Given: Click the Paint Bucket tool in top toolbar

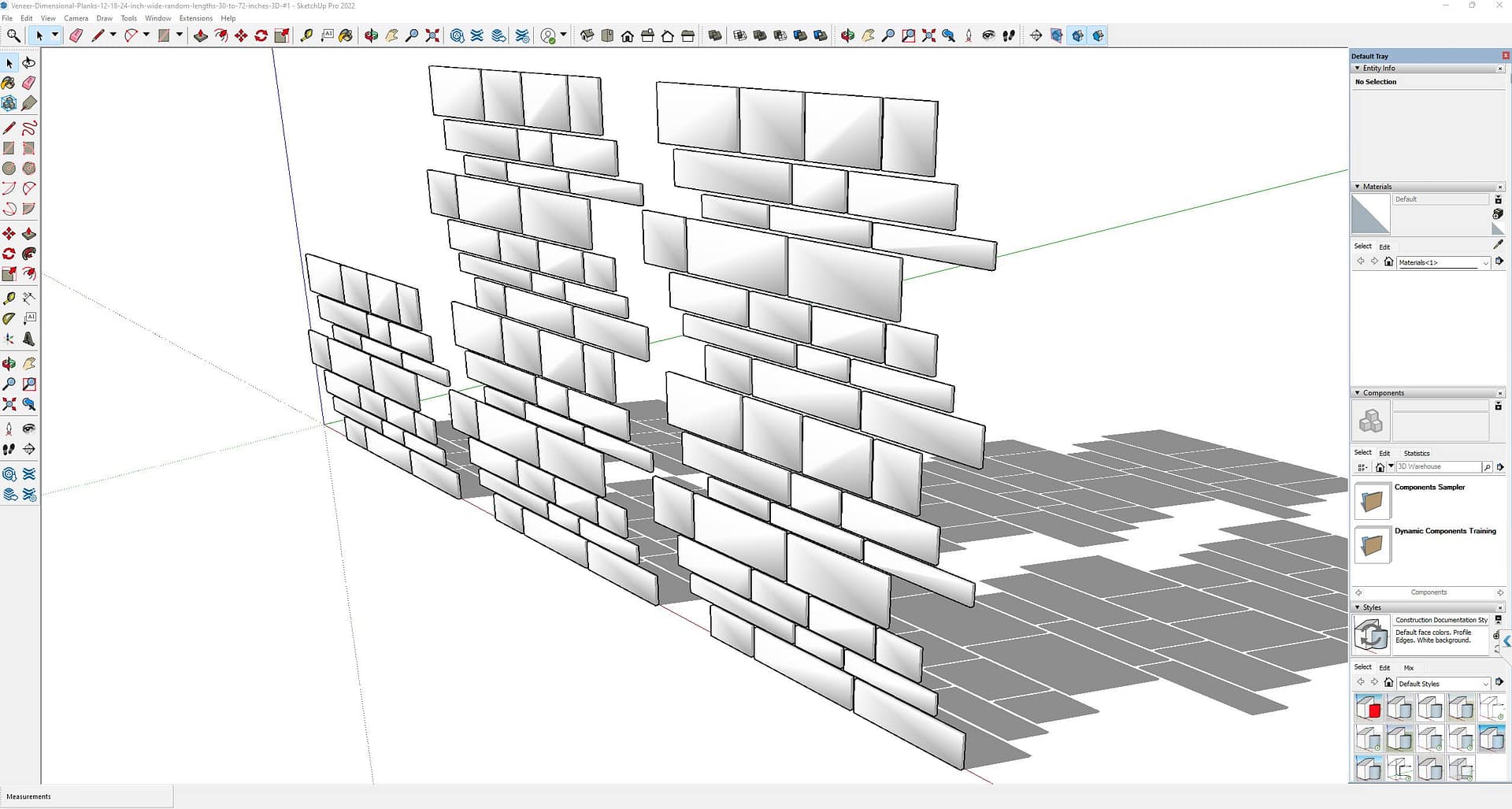Looking at the screenshot, I should (x=346, y=35).
